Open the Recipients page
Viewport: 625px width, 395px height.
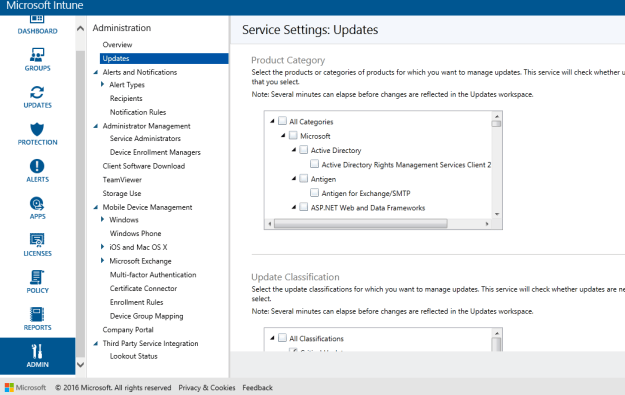[x=126, y=98]
